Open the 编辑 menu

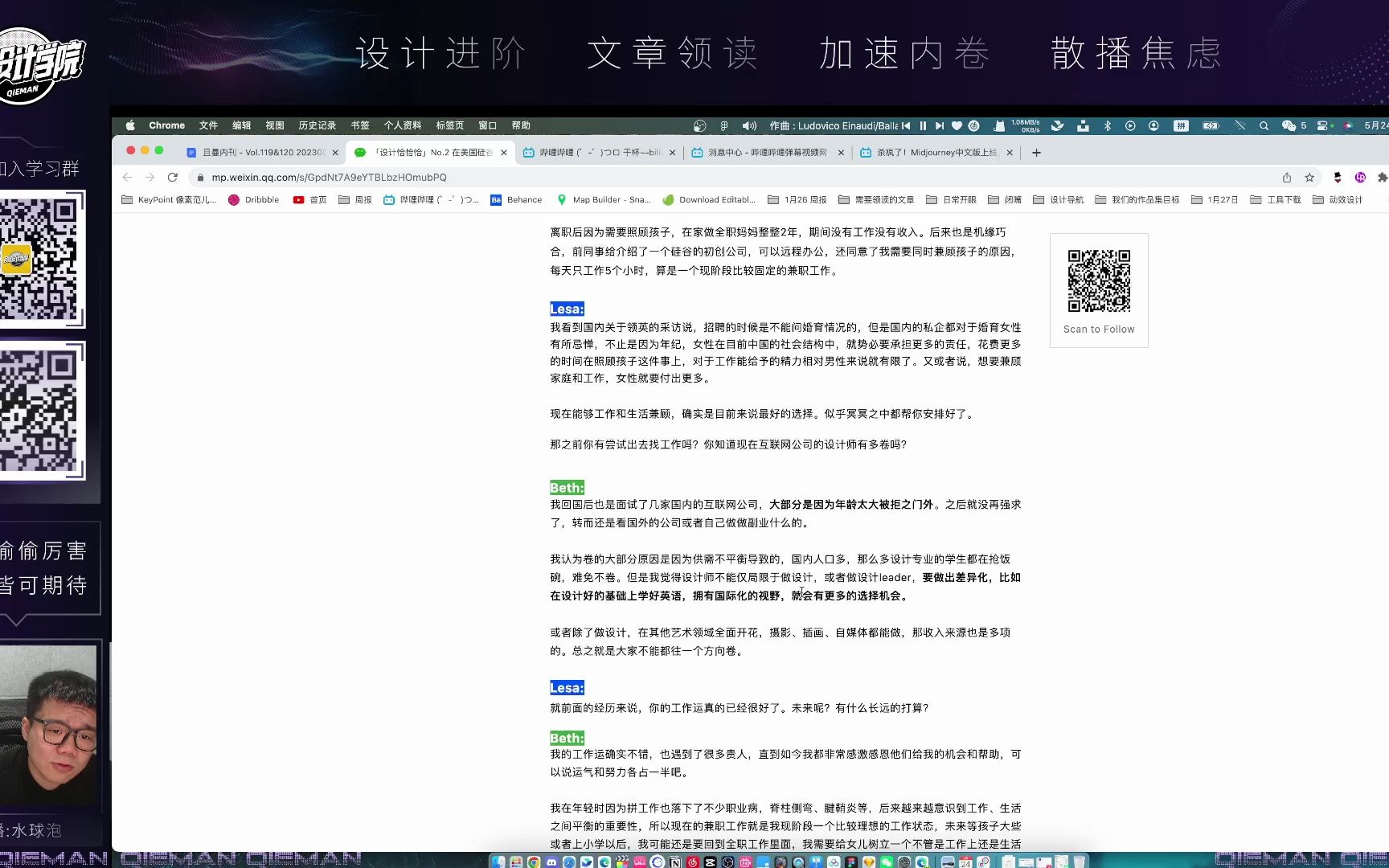(x=241, y=125)
